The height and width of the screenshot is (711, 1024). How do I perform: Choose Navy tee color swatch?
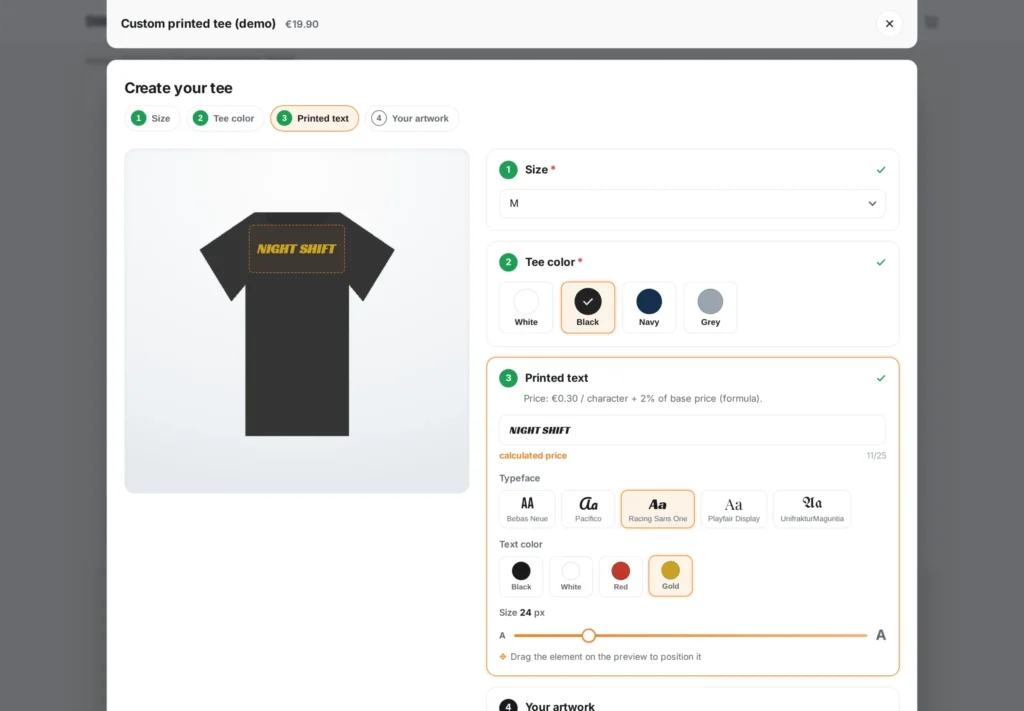pyautogui.click(x=648, y=308)
